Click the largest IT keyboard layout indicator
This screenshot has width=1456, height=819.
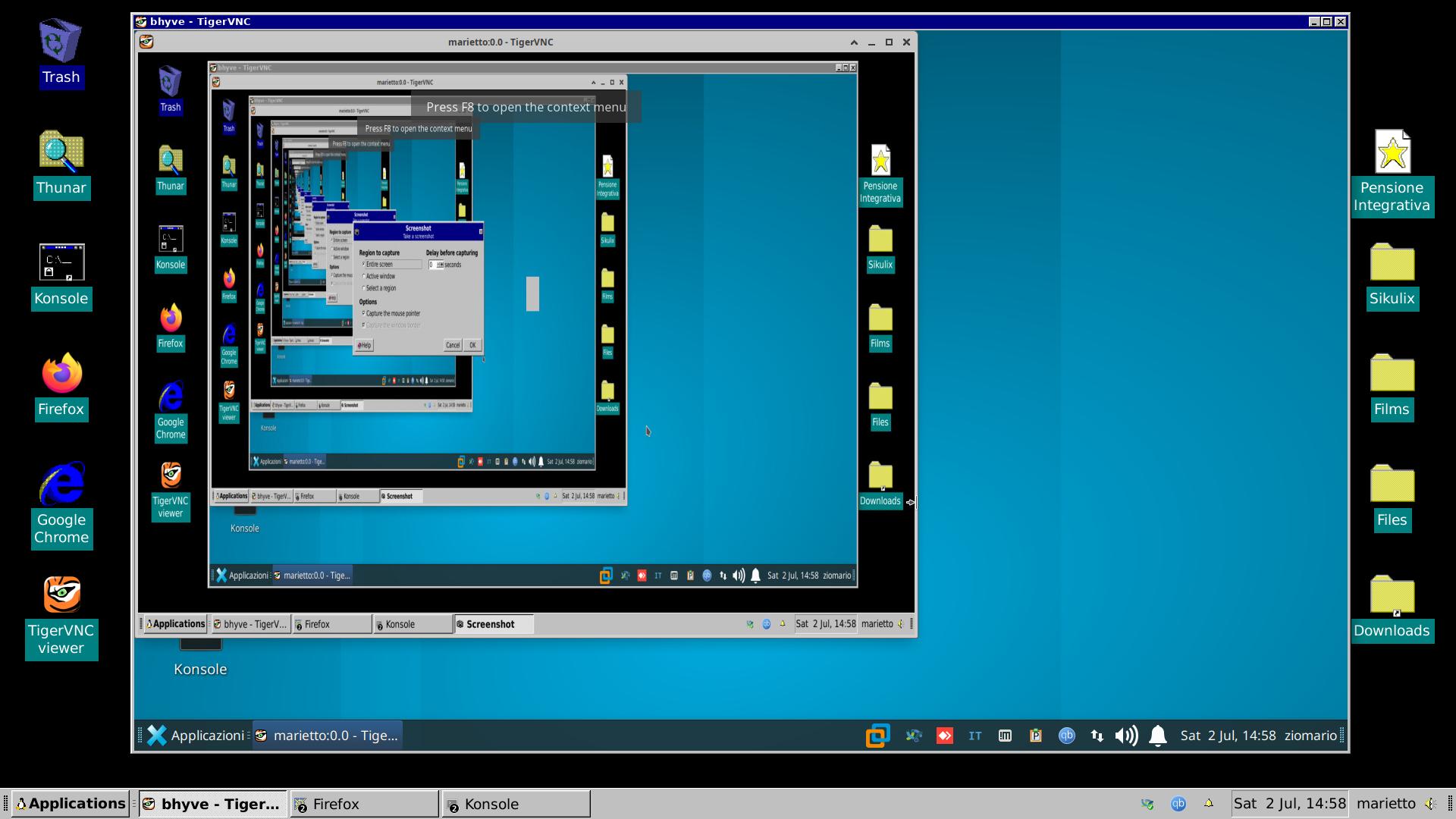(974, 736)
